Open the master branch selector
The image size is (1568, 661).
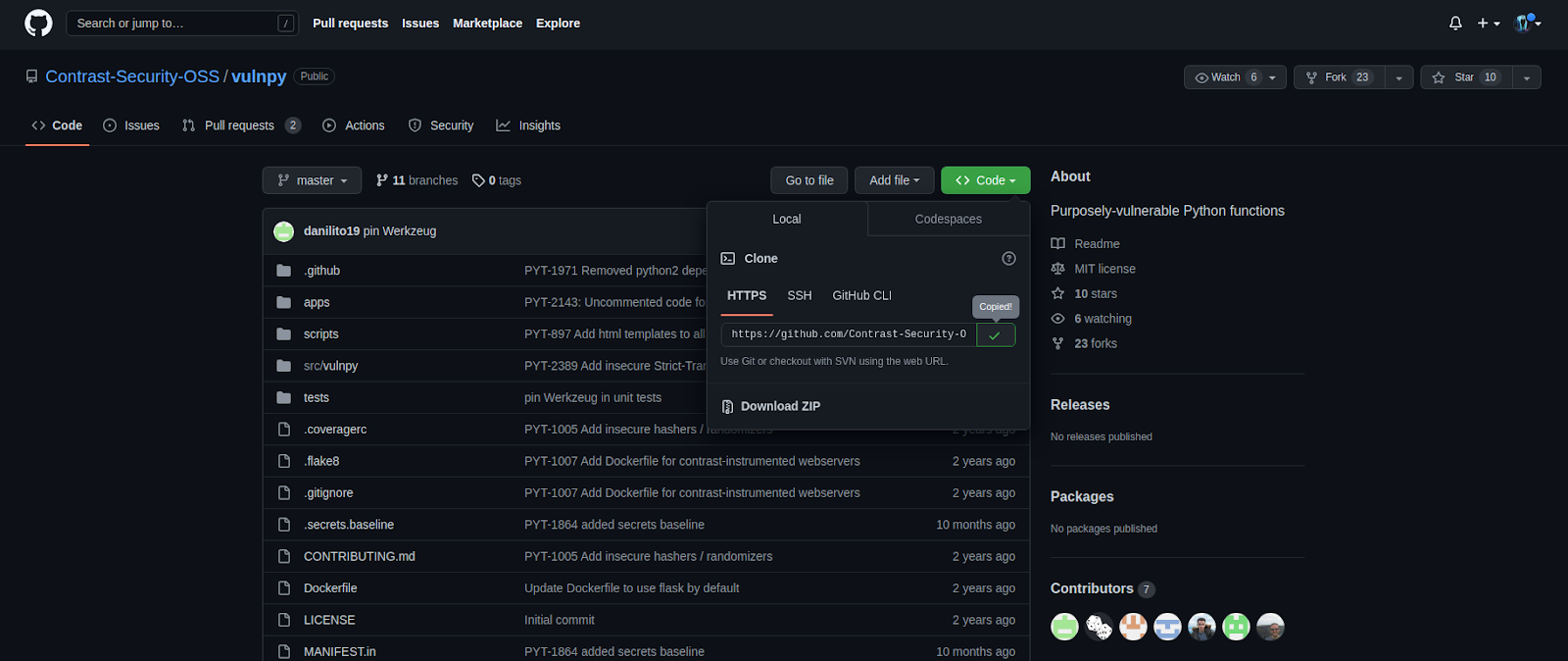coord(312,180)
